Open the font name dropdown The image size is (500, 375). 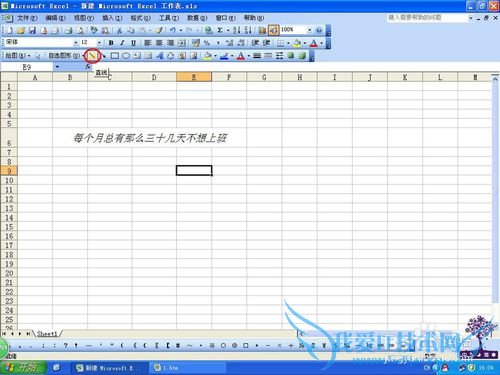[x=76, y=43]
